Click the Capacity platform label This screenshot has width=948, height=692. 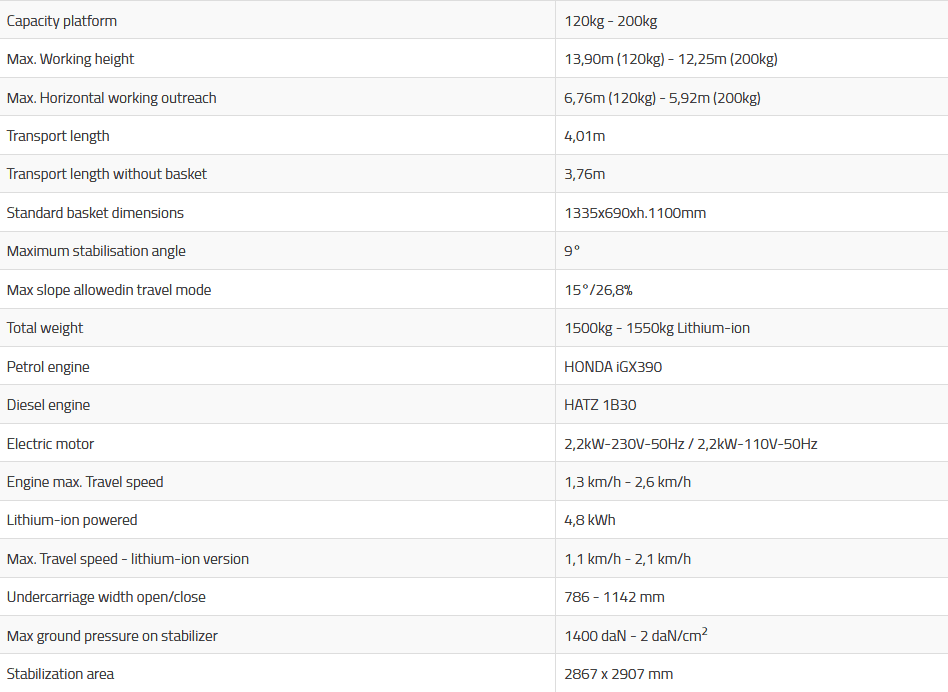click(62, 21)
